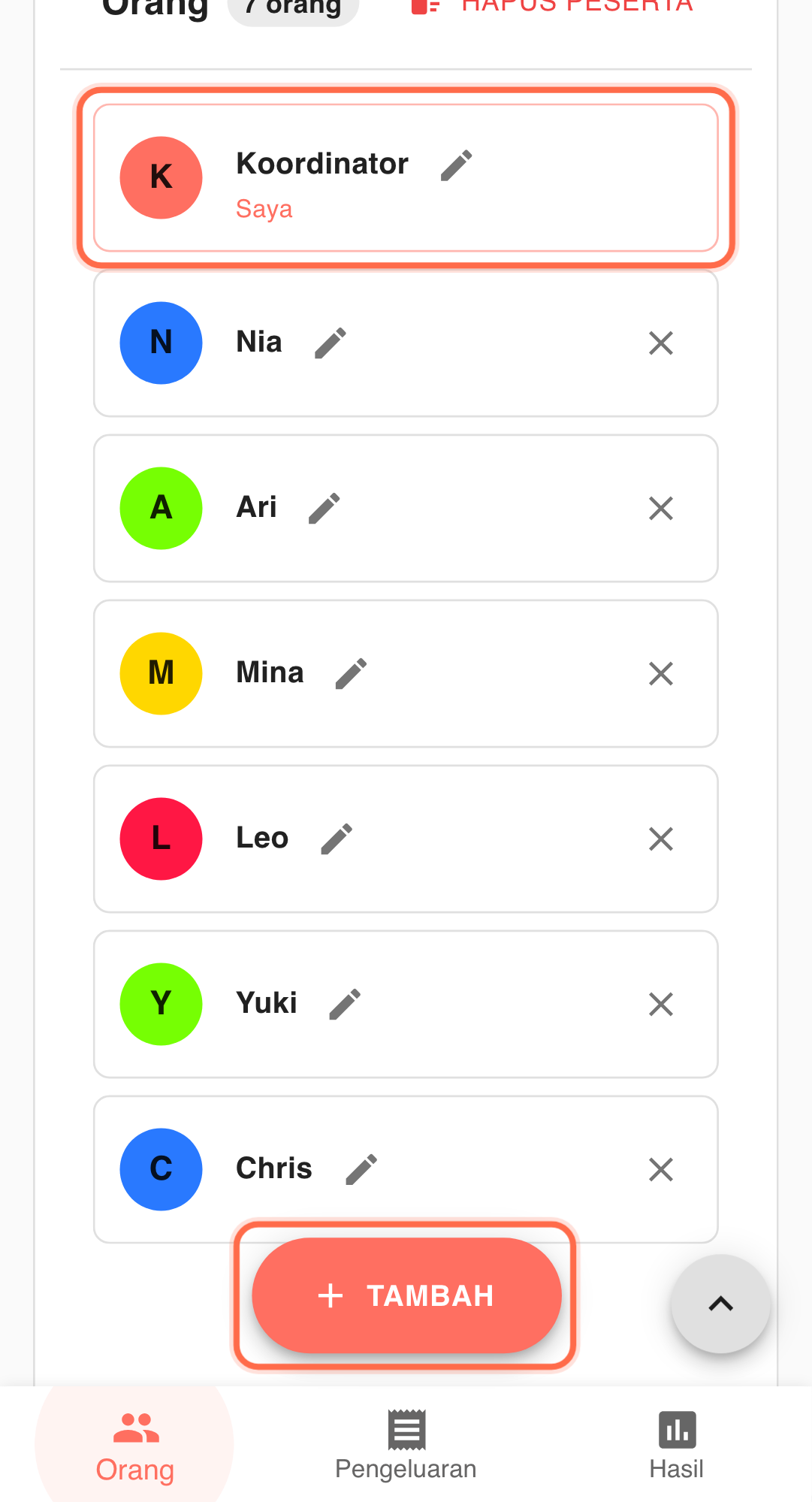Open the Hasil results tab

676,1446
